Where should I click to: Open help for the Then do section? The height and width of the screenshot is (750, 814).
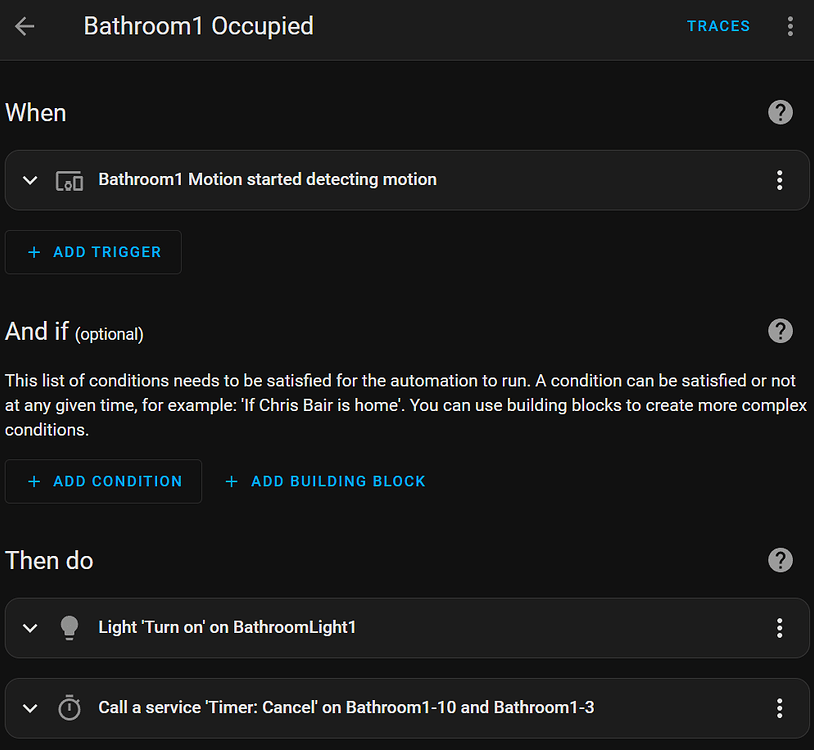pyautogui.click(x=780, y=560)
